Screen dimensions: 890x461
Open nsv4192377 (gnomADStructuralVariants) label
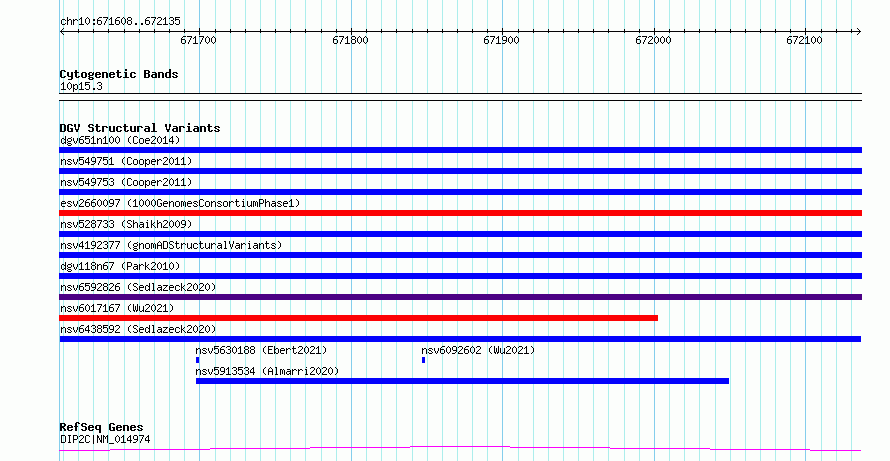point(171,245)
